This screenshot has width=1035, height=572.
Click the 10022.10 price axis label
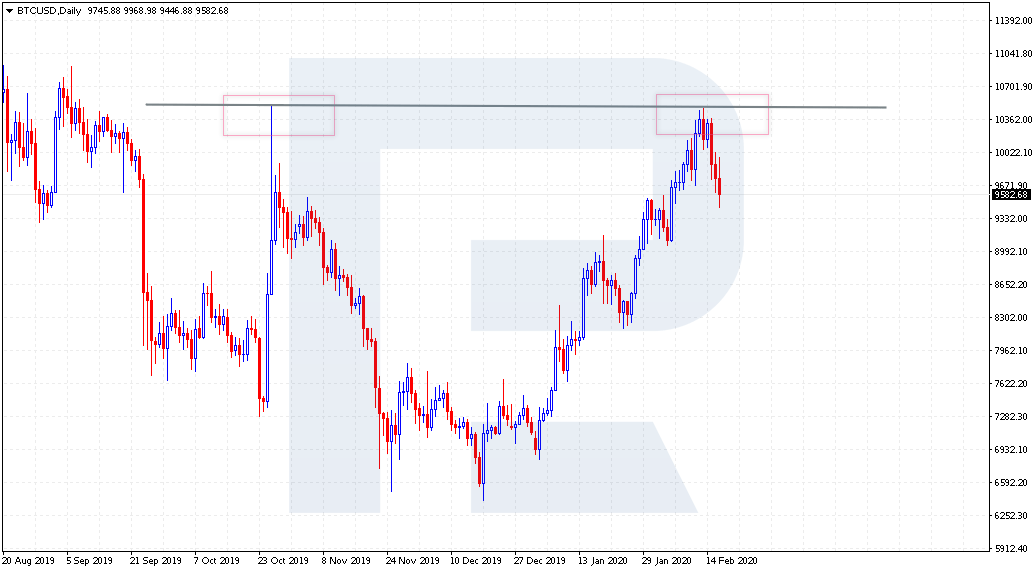[x=1011, y=153]
